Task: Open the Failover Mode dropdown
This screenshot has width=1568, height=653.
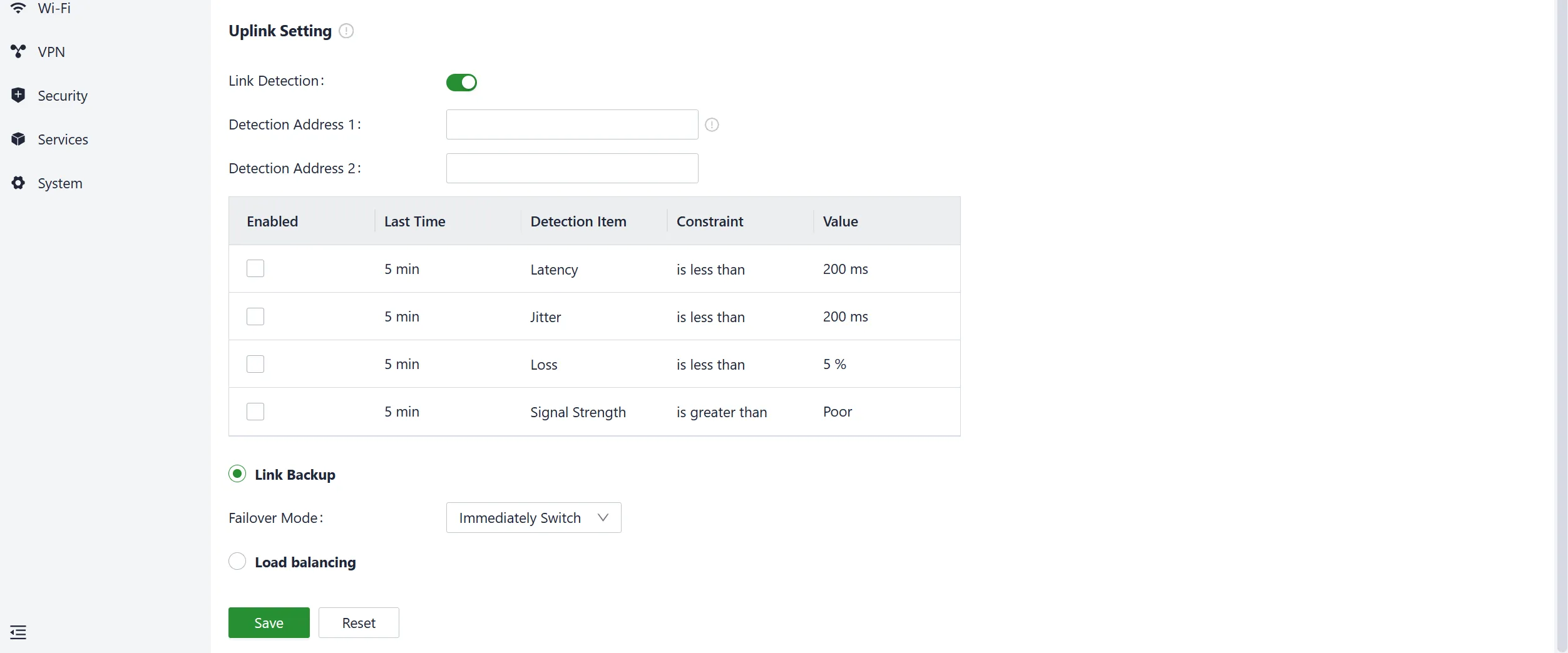Action: (x=533, y=518)
